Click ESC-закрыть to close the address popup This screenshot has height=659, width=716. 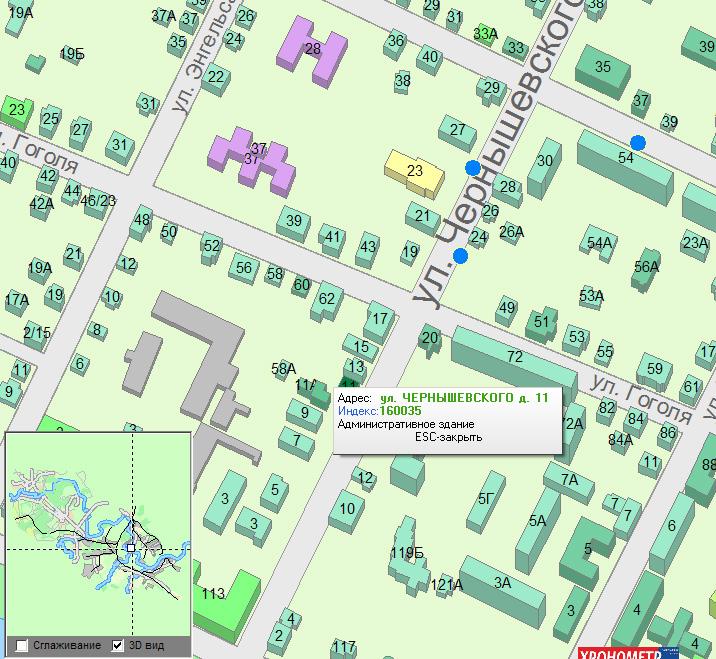449,437
